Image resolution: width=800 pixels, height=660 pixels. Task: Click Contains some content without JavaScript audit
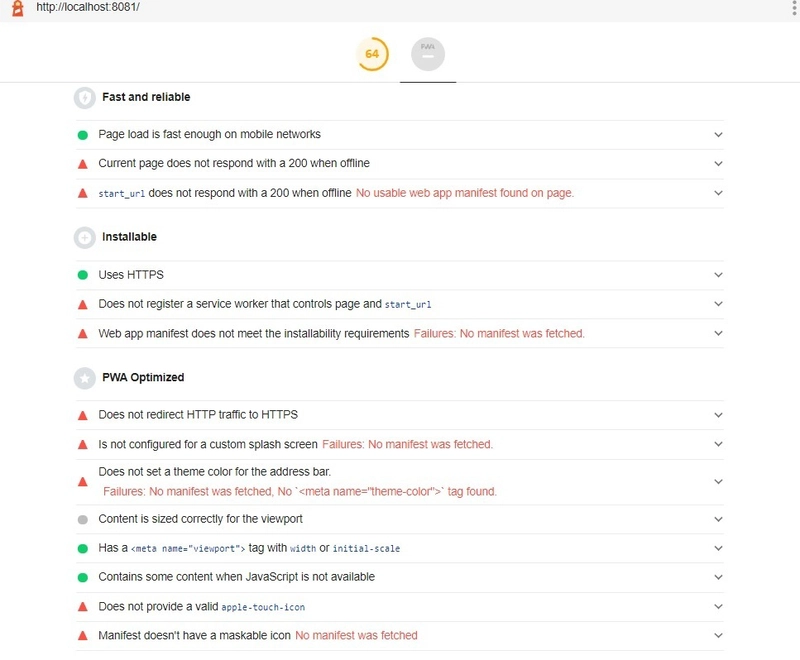pyautogui.click(x=236, y=577)
